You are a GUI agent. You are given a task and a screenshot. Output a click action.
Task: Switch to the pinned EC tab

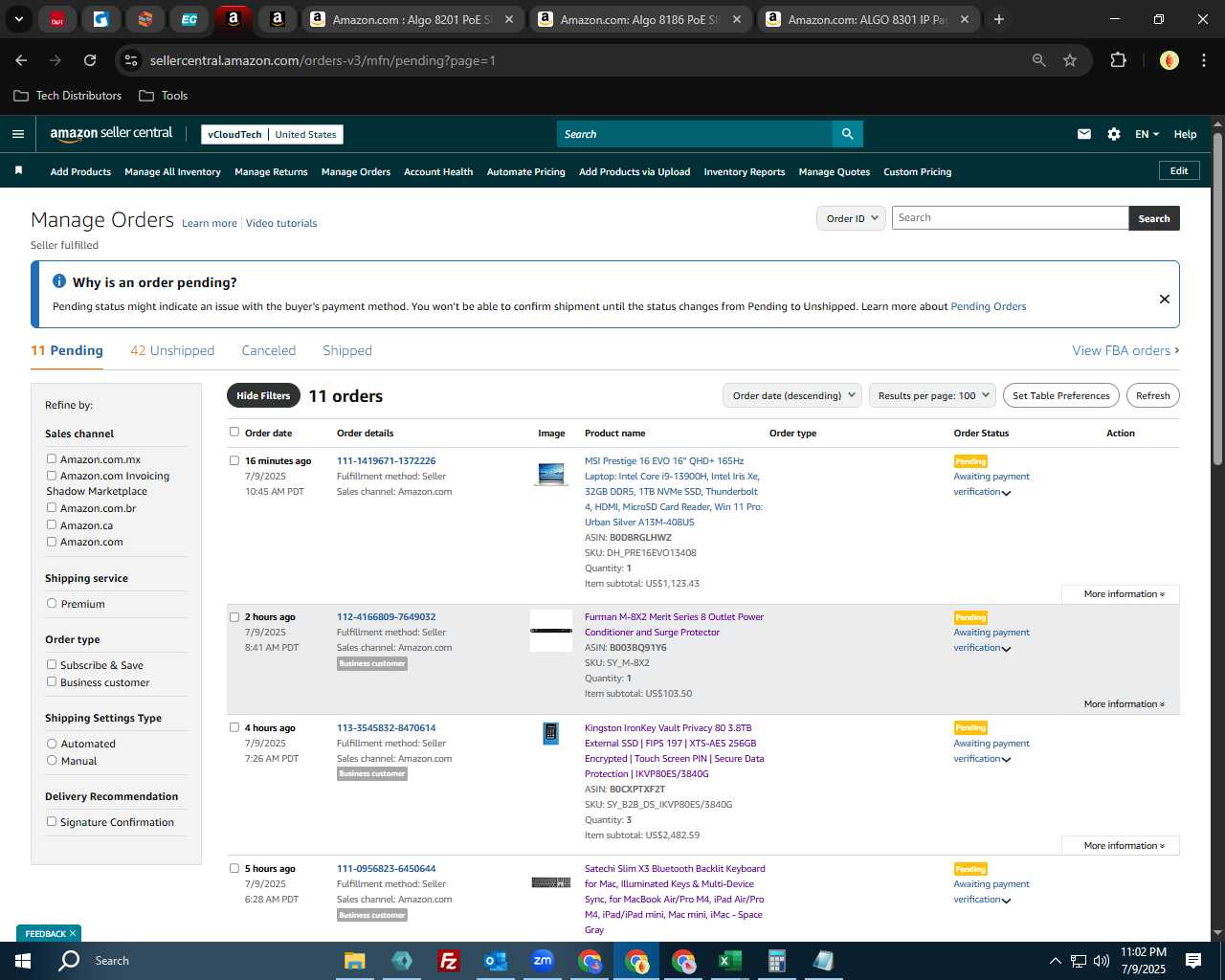pyautogui.click(x=189, y=19)
